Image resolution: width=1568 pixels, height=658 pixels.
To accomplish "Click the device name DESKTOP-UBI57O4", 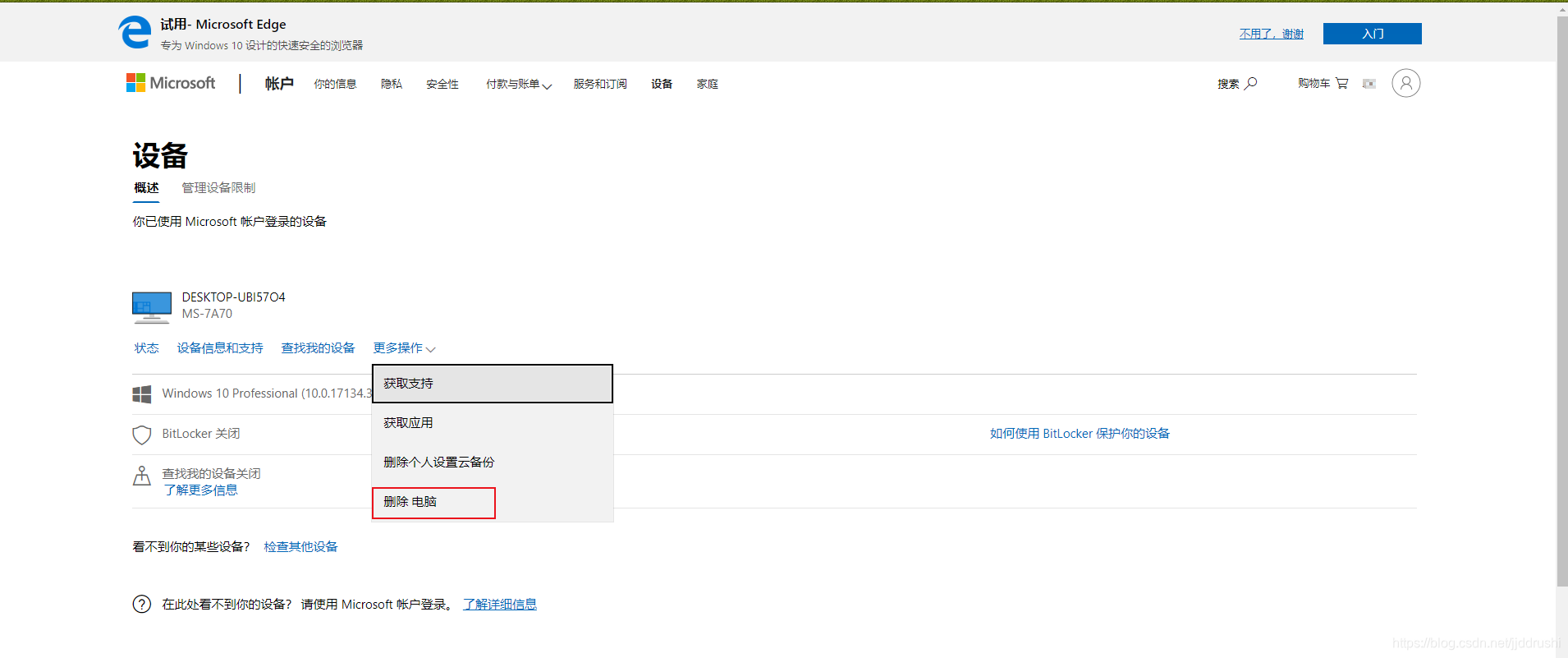I will [x=234, y=297].
